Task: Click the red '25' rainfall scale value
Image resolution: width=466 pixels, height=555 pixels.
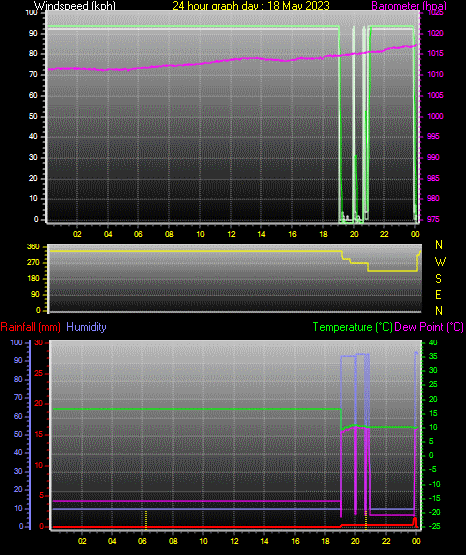Action: click(x=39, y=374)
